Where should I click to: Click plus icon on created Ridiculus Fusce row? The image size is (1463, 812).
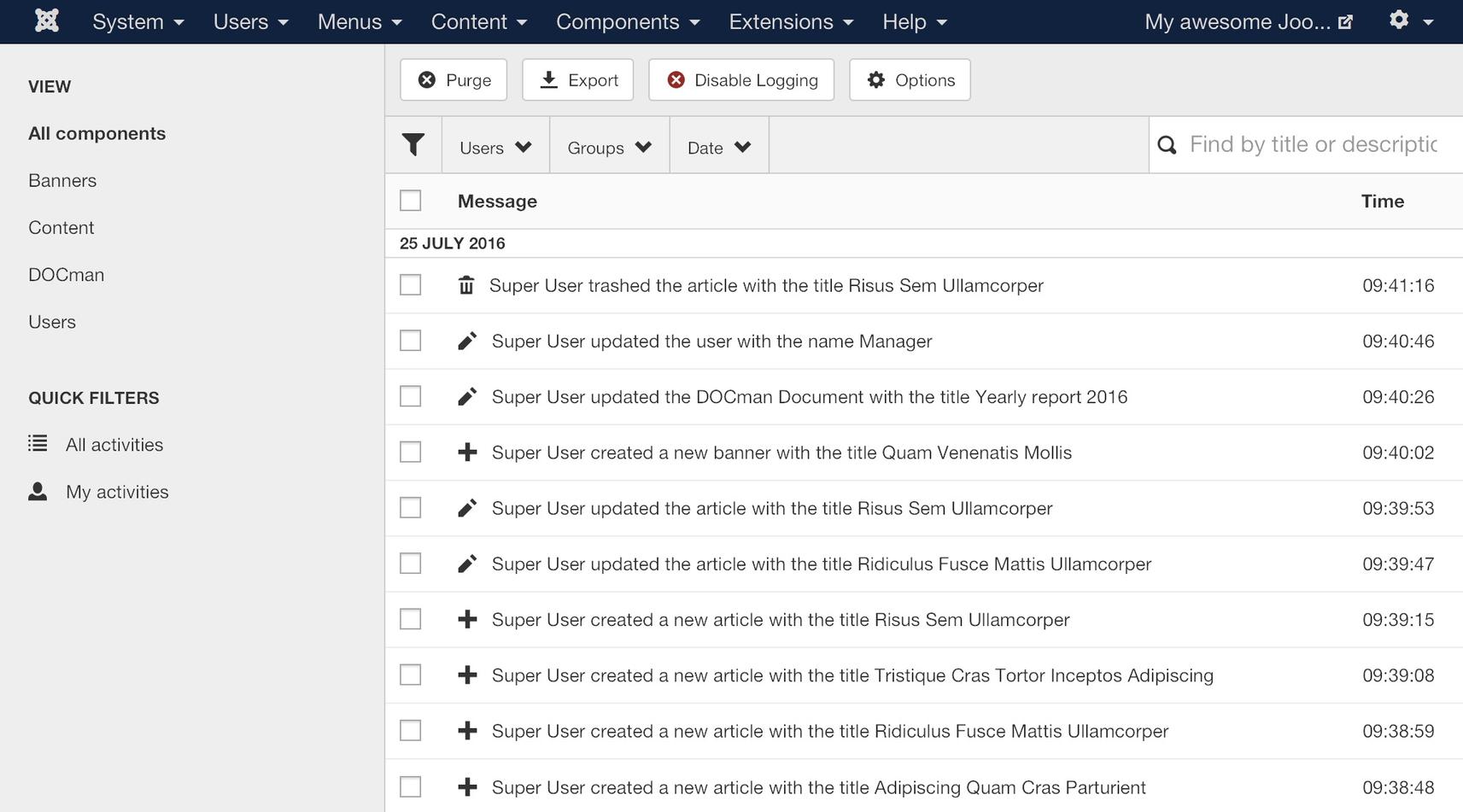(467, 731)
